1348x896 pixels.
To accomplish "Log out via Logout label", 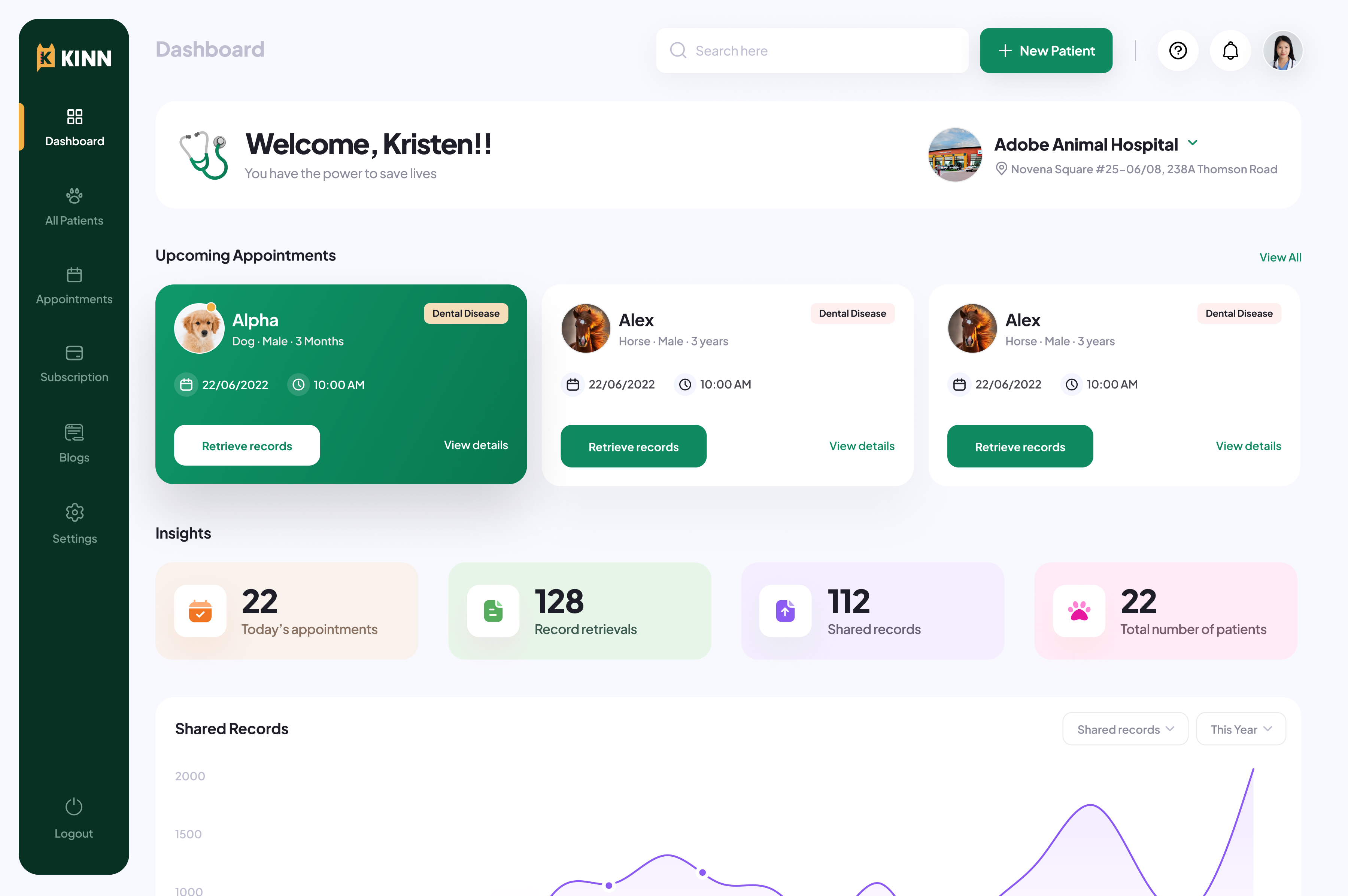I will pyautogui.click(x=74, y=833).
